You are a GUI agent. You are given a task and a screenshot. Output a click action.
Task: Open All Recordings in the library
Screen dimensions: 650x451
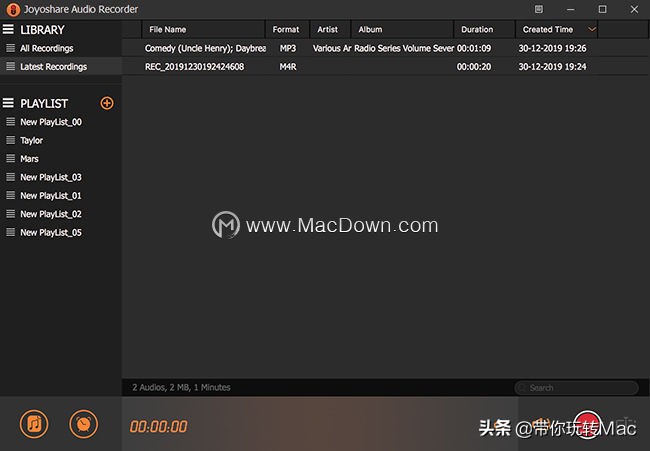(46, 48)
